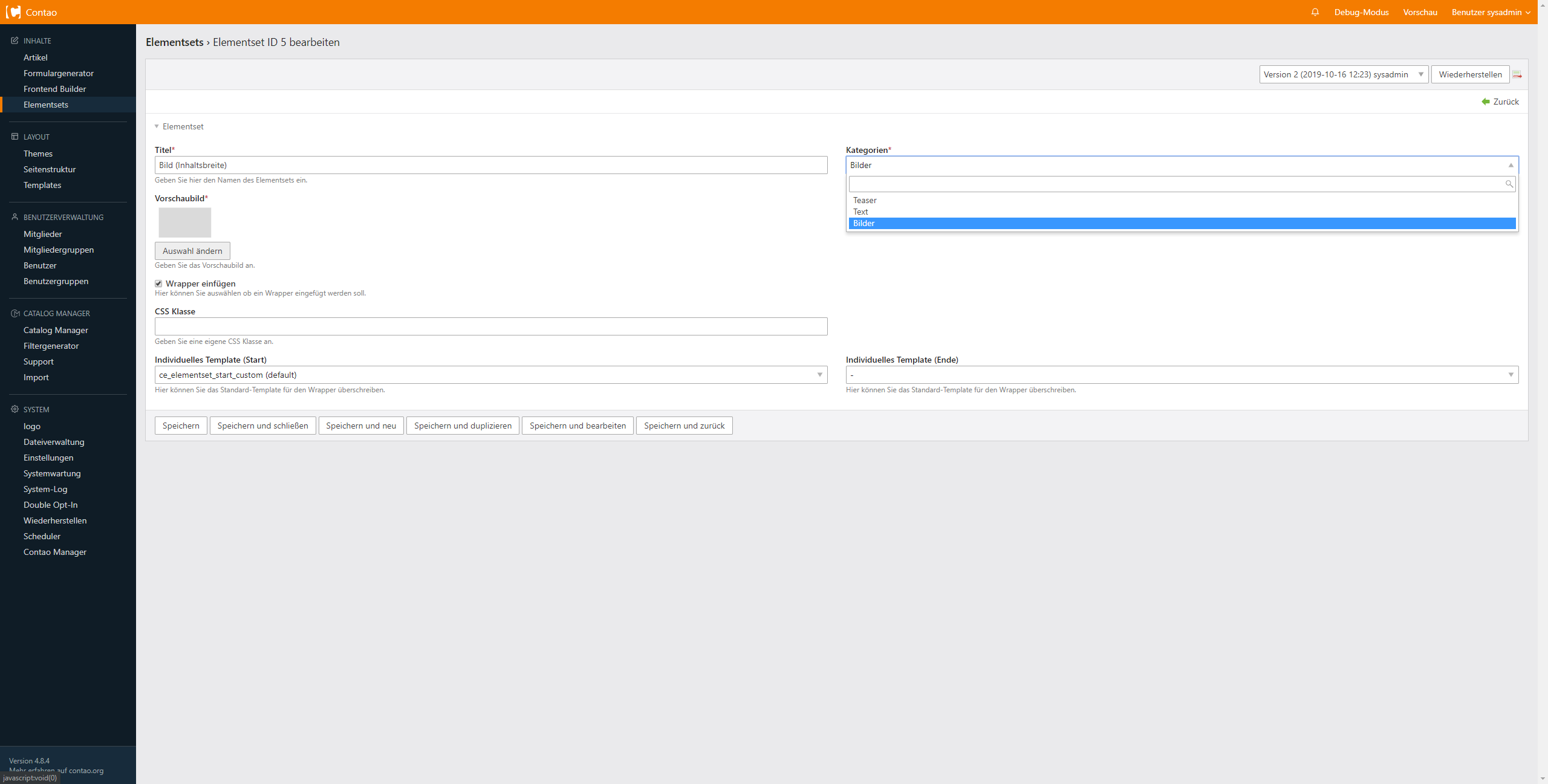Open the notifications bell icon
Screen dimensions: 1548x784
pos(1315,12)
